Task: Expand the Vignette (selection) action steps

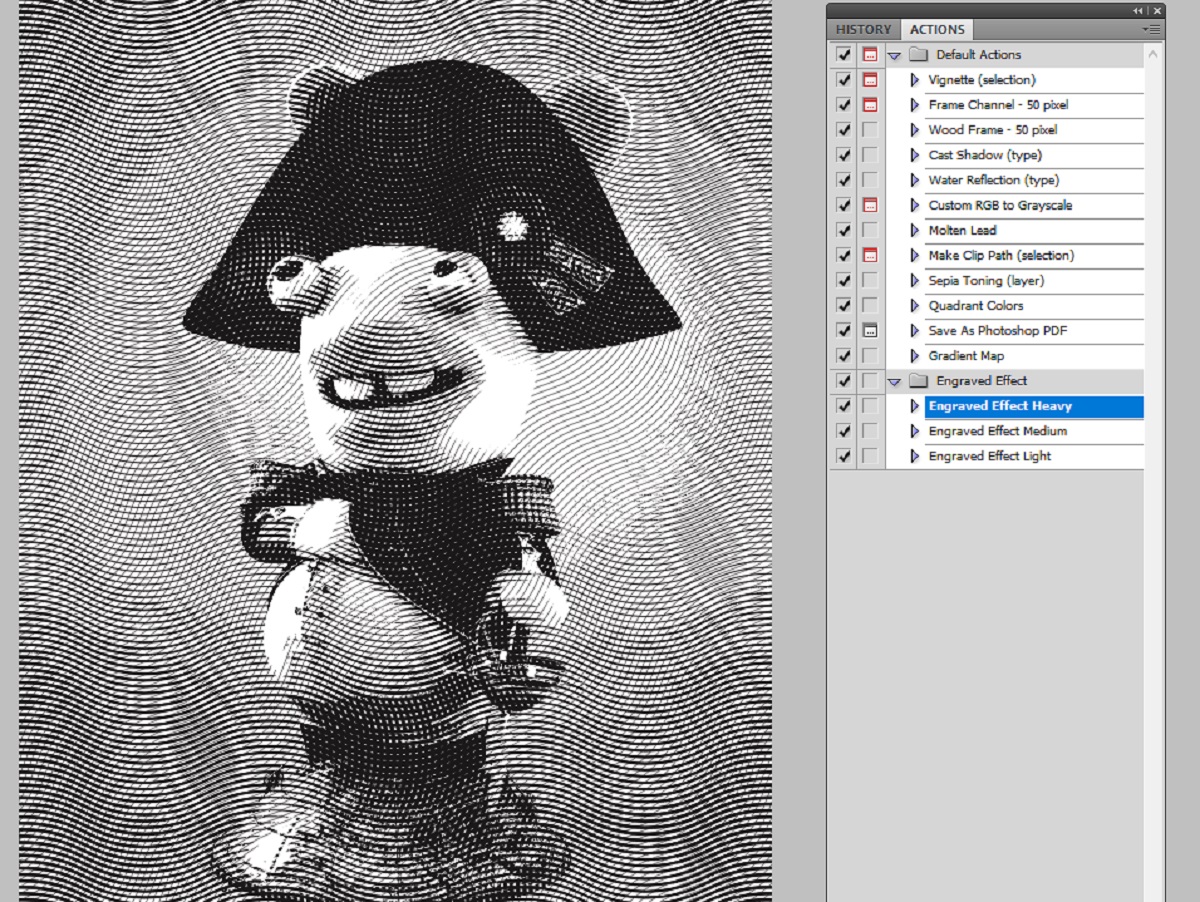Action: tap(914, 80)
